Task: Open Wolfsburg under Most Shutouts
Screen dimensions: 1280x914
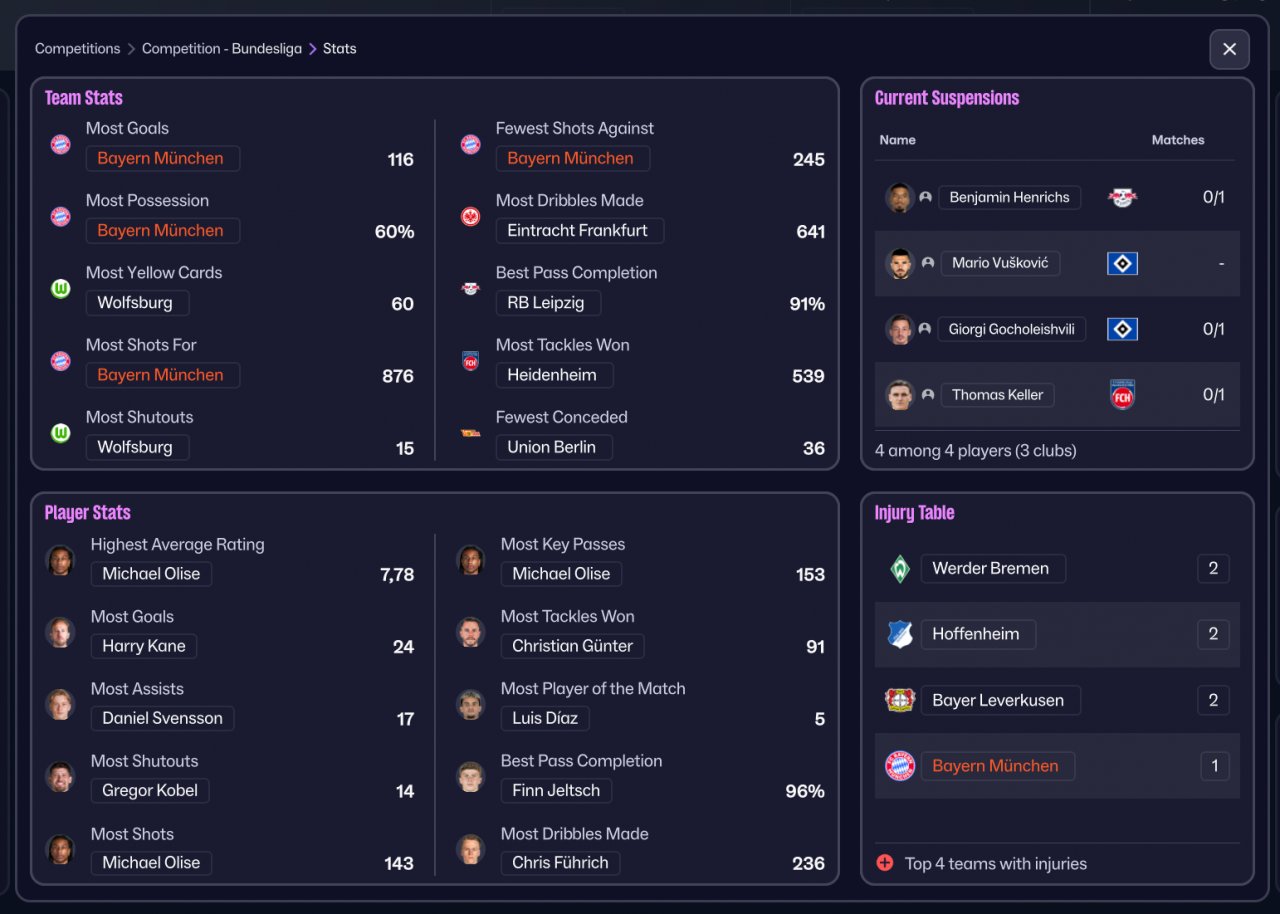Action: point(136,447)
